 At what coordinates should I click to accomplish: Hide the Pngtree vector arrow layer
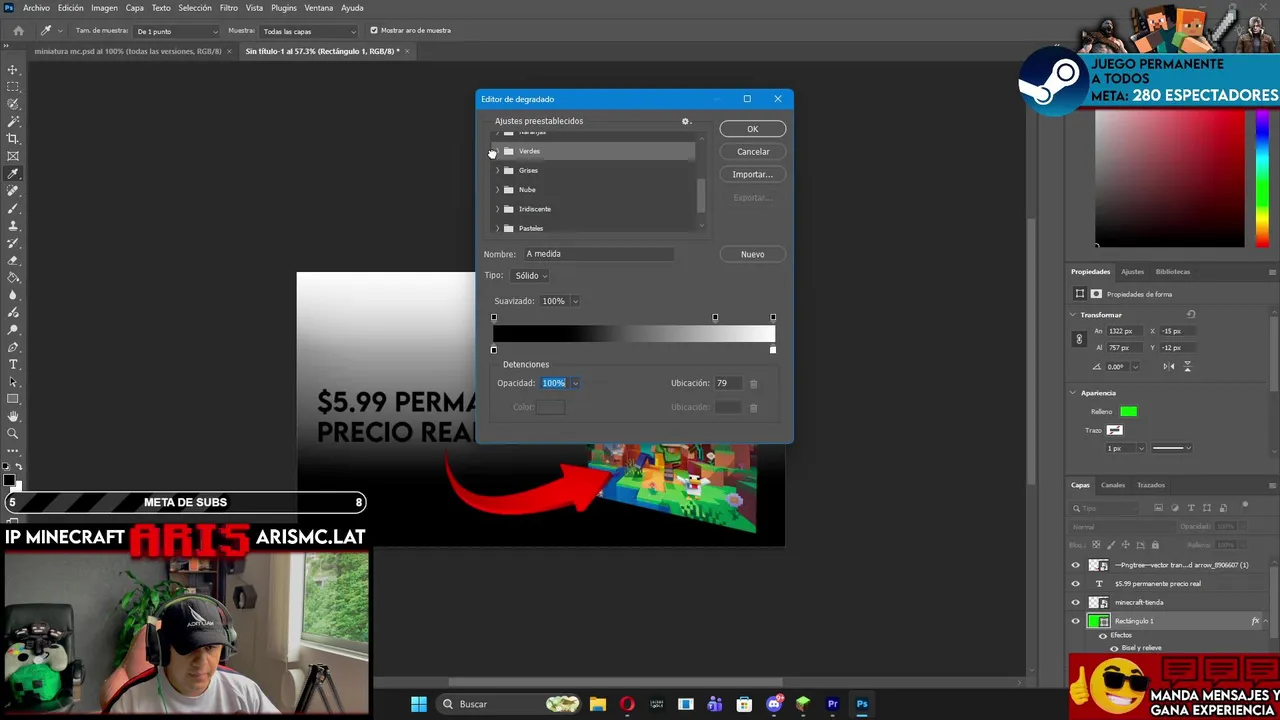coord(1076,565)
